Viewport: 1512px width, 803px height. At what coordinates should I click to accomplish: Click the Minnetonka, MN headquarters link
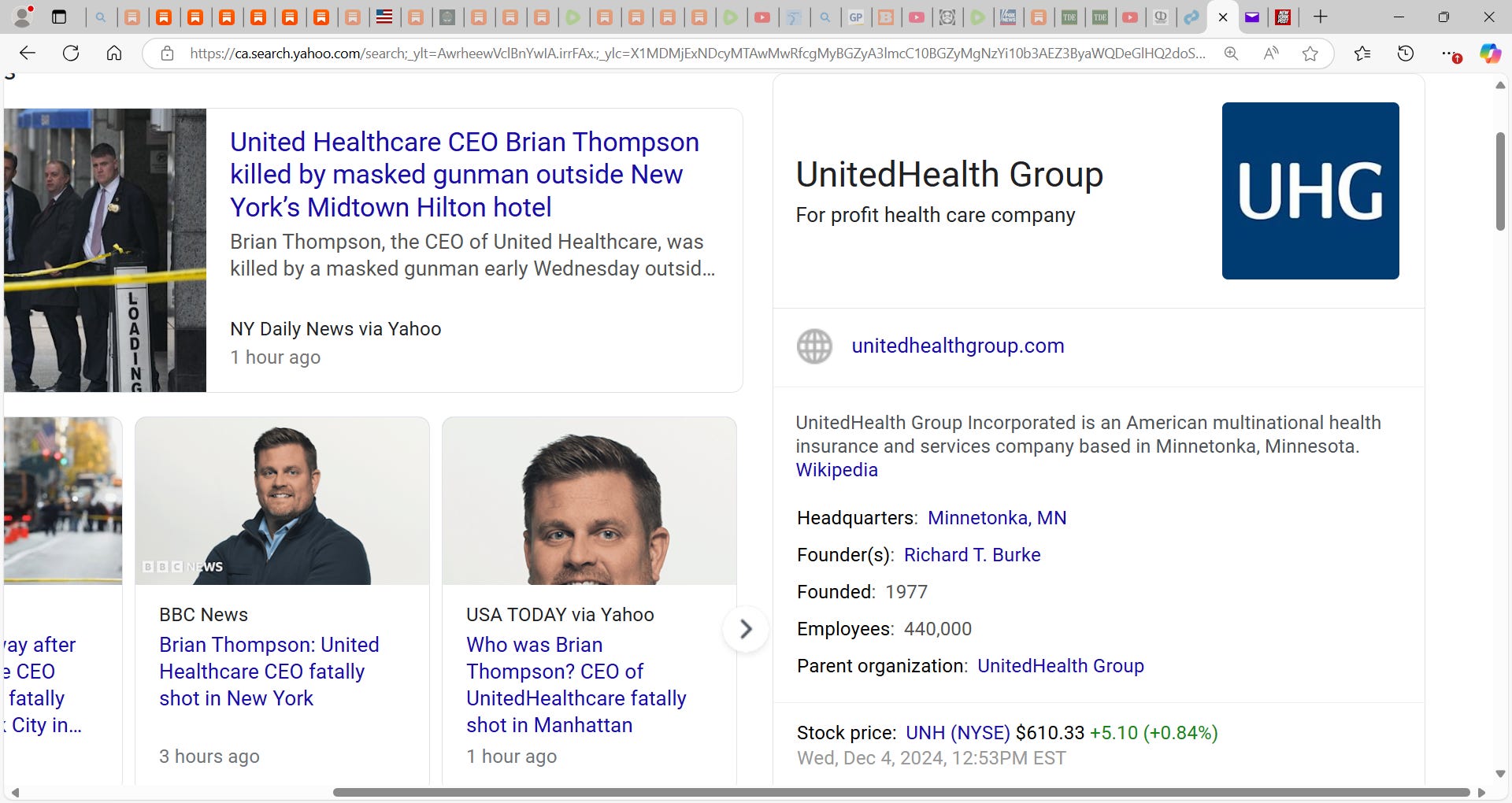click(x=997, y=518)
